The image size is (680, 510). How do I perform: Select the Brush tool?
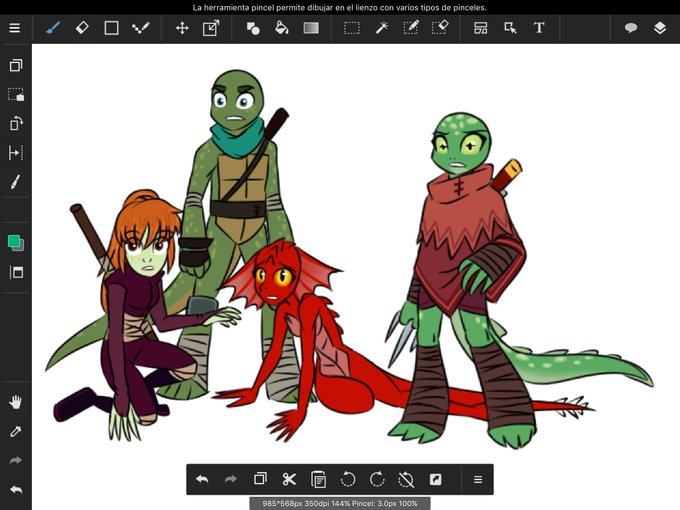pyautogui.click(x=52, y=28)
